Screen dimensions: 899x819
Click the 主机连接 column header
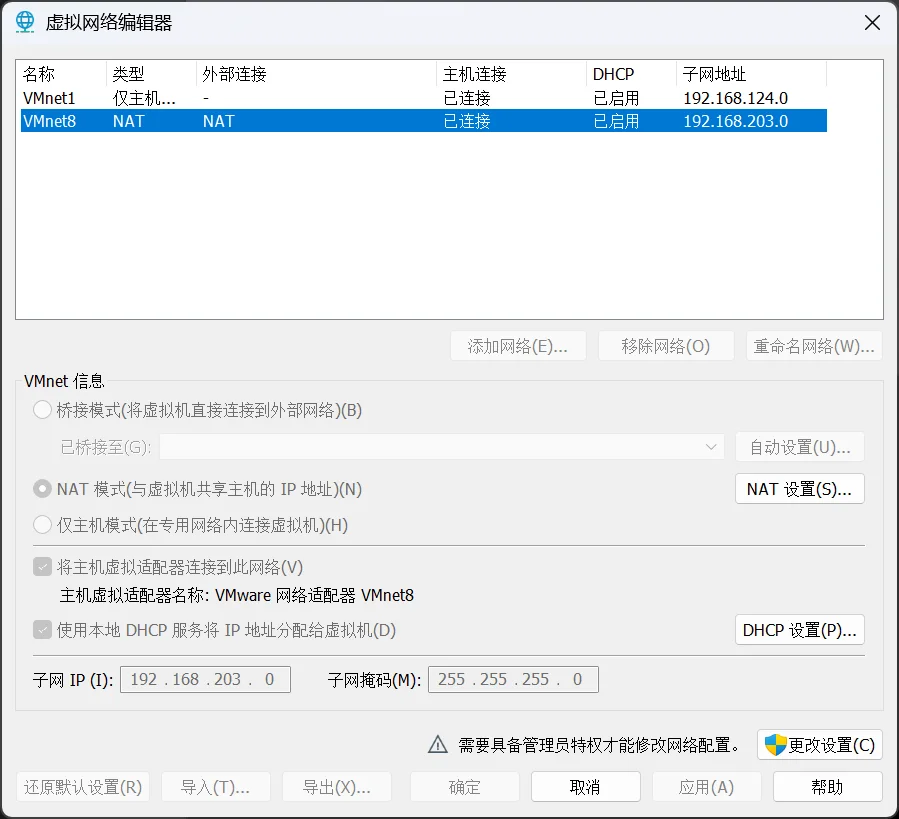(x=511, y=74)
